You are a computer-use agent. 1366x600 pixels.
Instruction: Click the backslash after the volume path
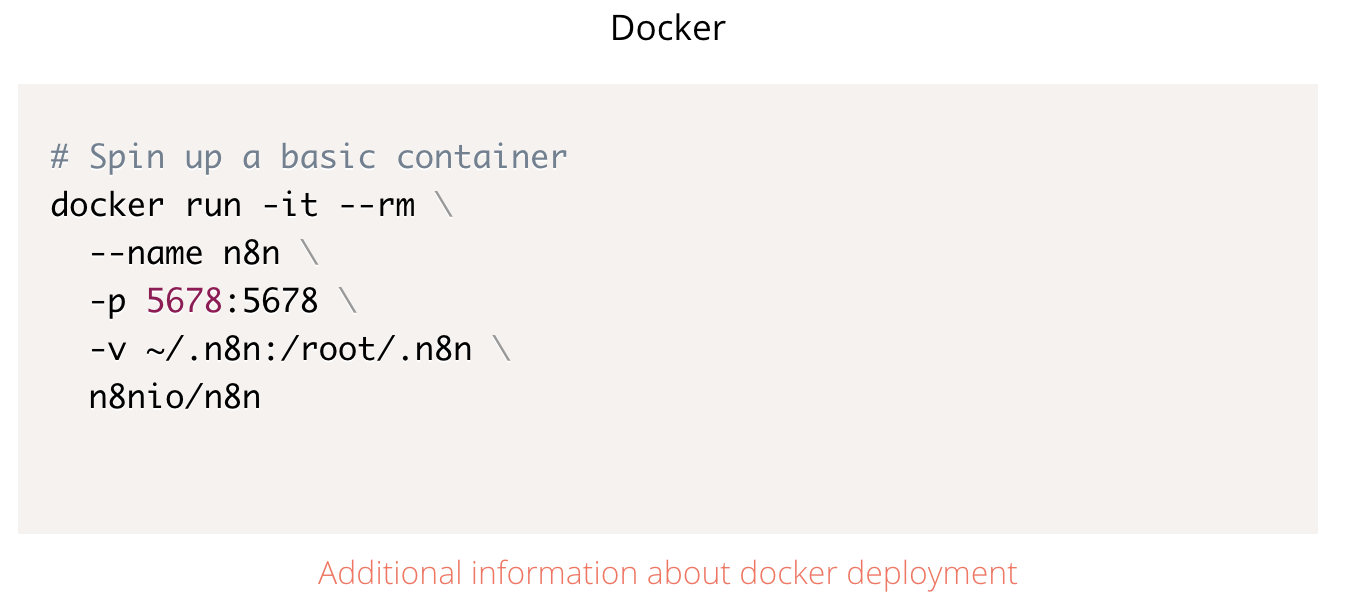[501, 349]
